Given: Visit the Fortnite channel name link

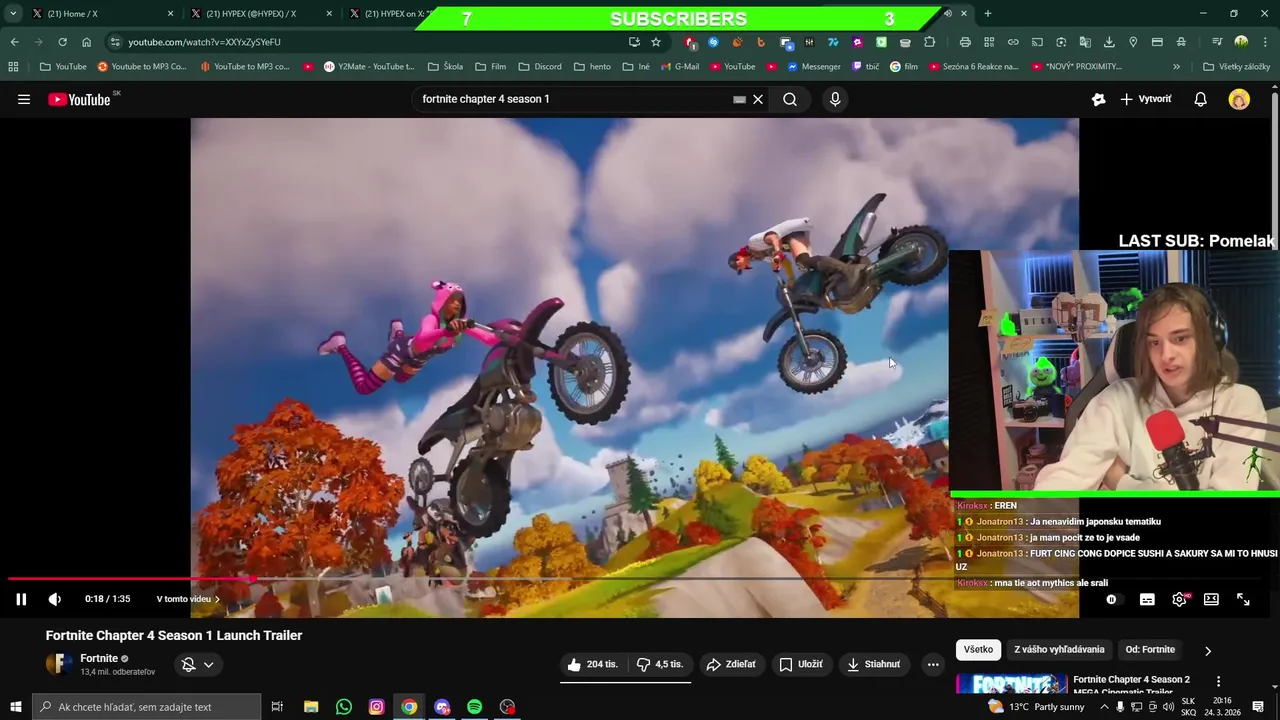Looking at the screenshot, I should tap(99, 658).
